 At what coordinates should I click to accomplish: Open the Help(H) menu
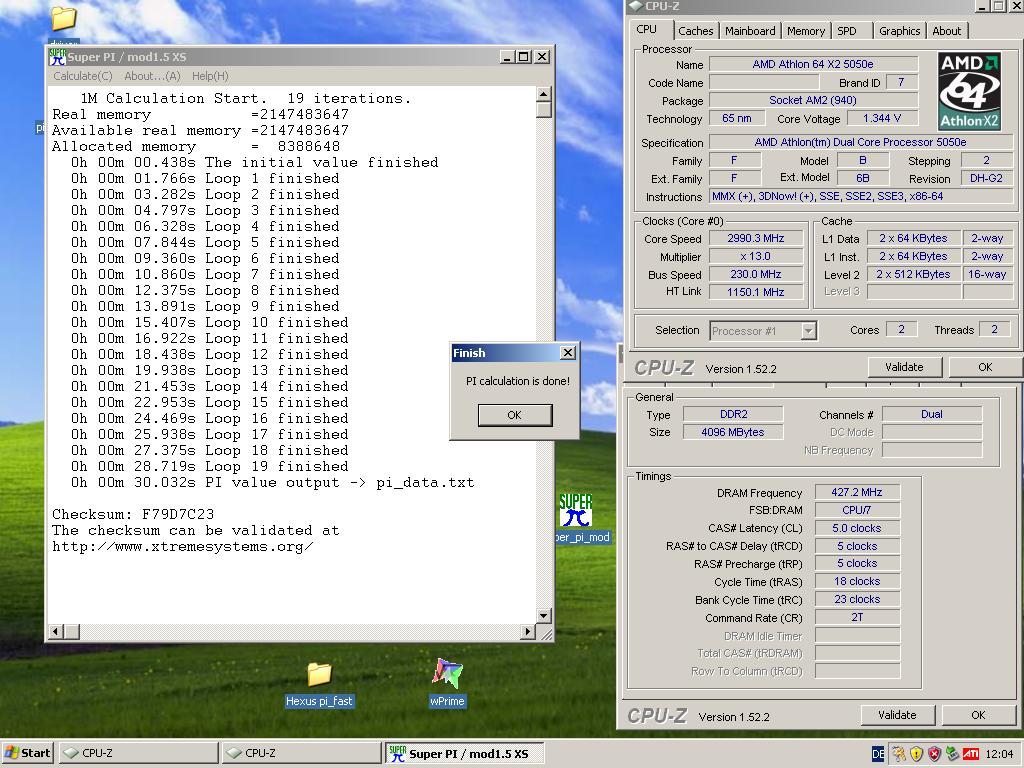210,76
